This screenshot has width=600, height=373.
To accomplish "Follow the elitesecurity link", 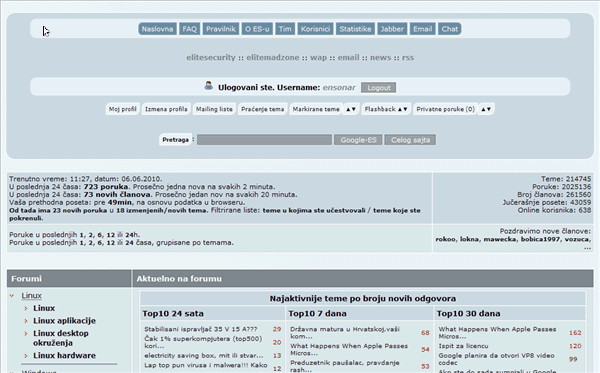I will click(211, 58).
